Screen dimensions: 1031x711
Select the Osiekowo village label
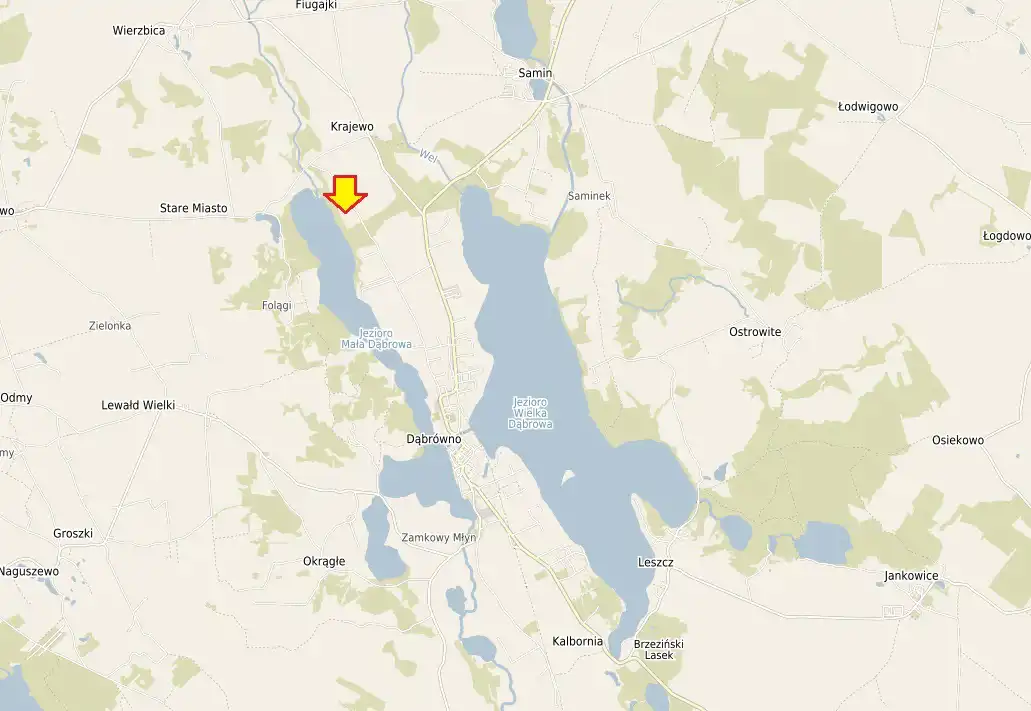coord(958,440)
